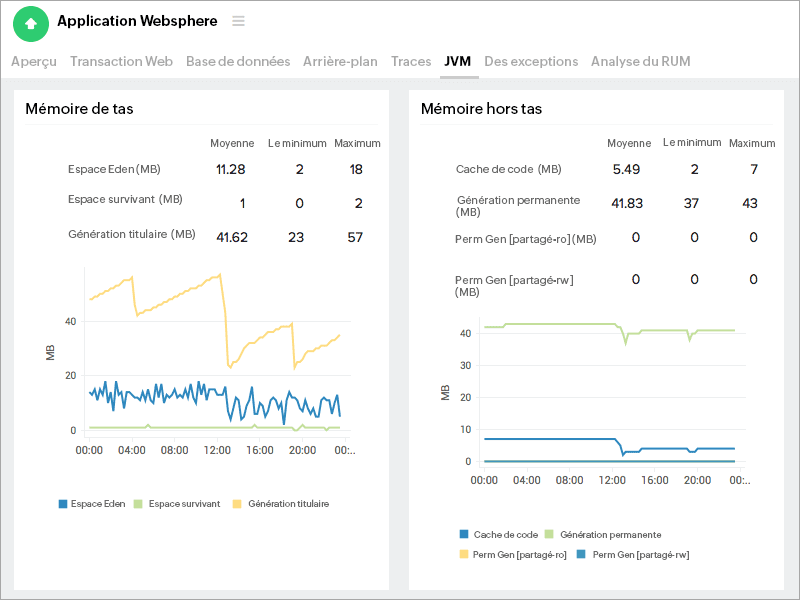Screen dimensions: 800x600
Task: Click the Application Websphere title
Action: (137, 21)
